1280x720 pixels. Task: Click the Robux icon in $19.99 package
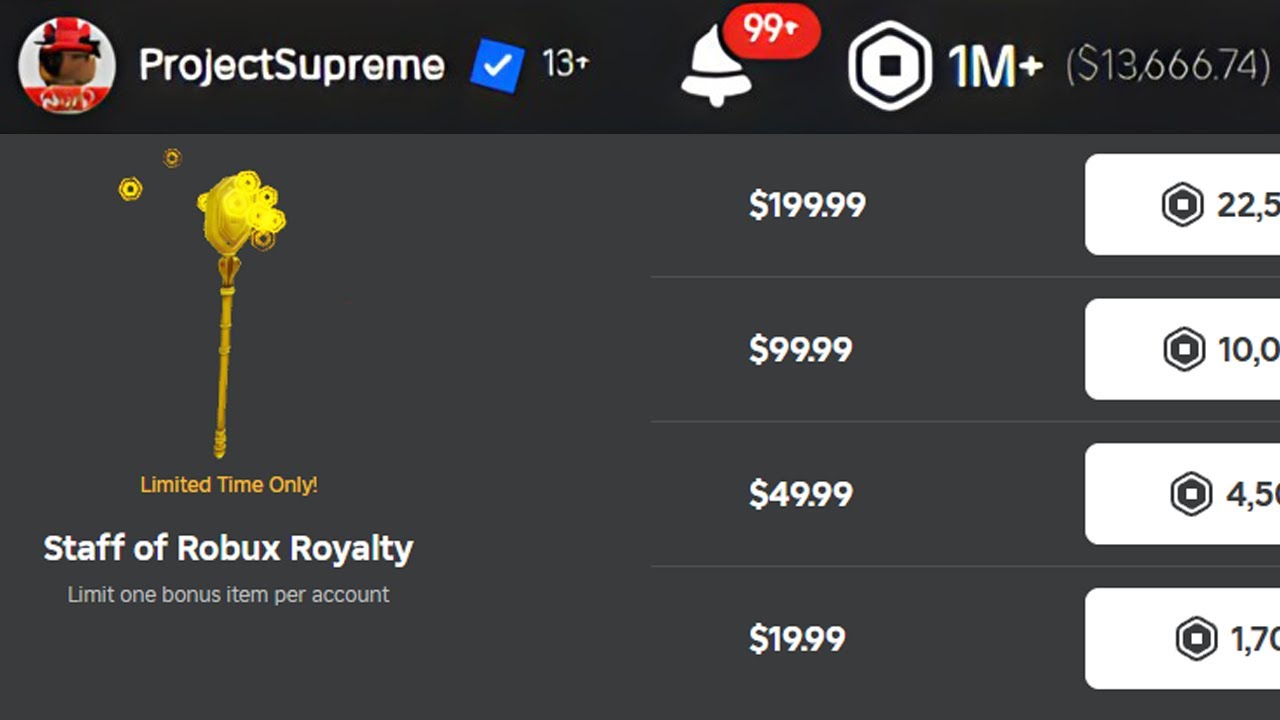coord(1196,639)
